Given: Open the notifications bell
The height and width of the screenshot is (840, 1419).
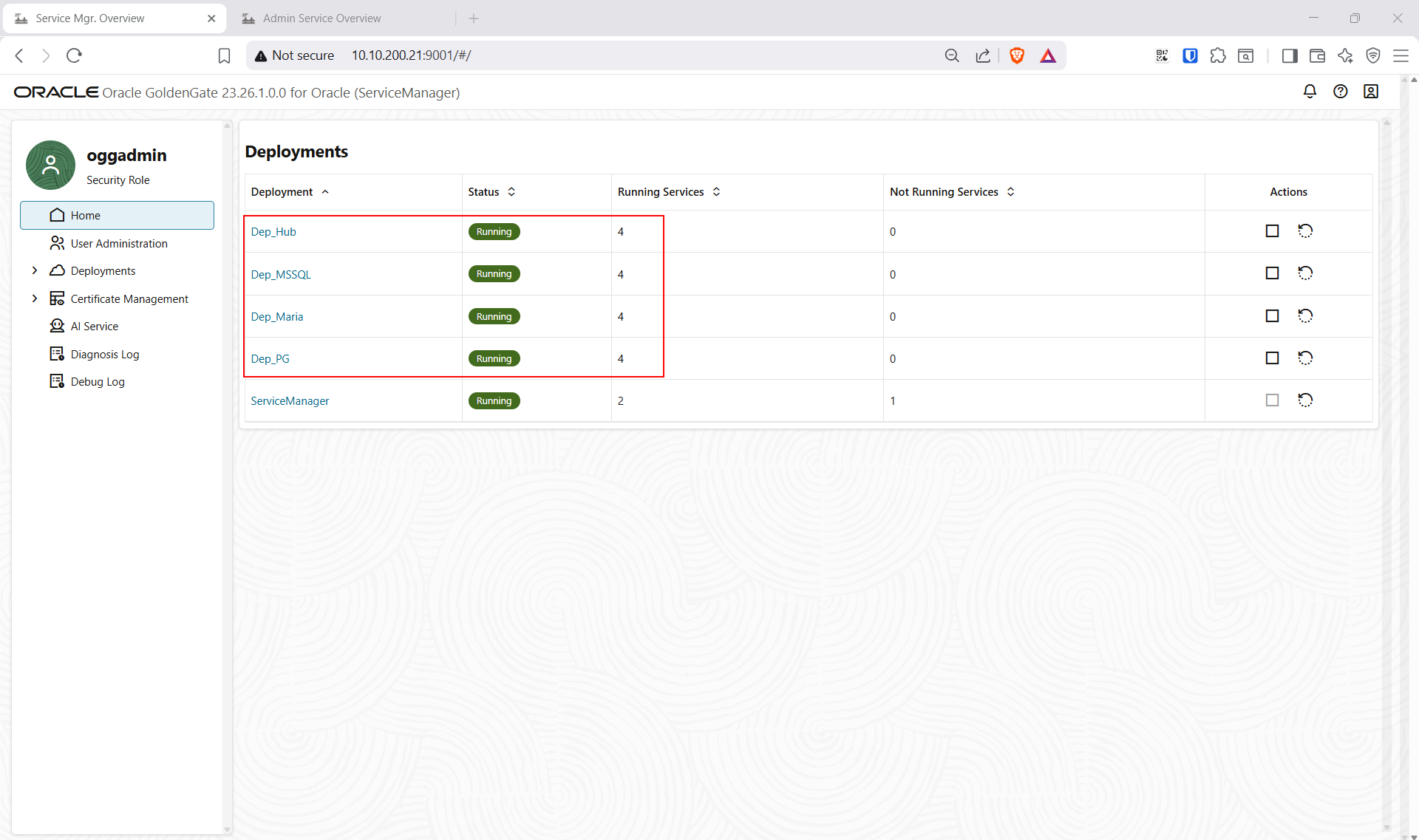Looking at the screenshot, I should pos(1310,92).
